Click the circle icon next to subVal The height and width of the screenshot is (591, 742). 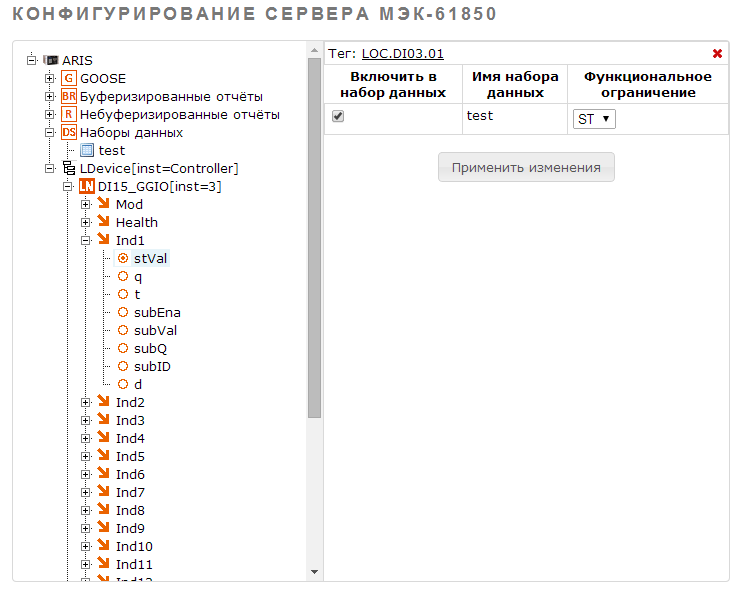point(123,330)
